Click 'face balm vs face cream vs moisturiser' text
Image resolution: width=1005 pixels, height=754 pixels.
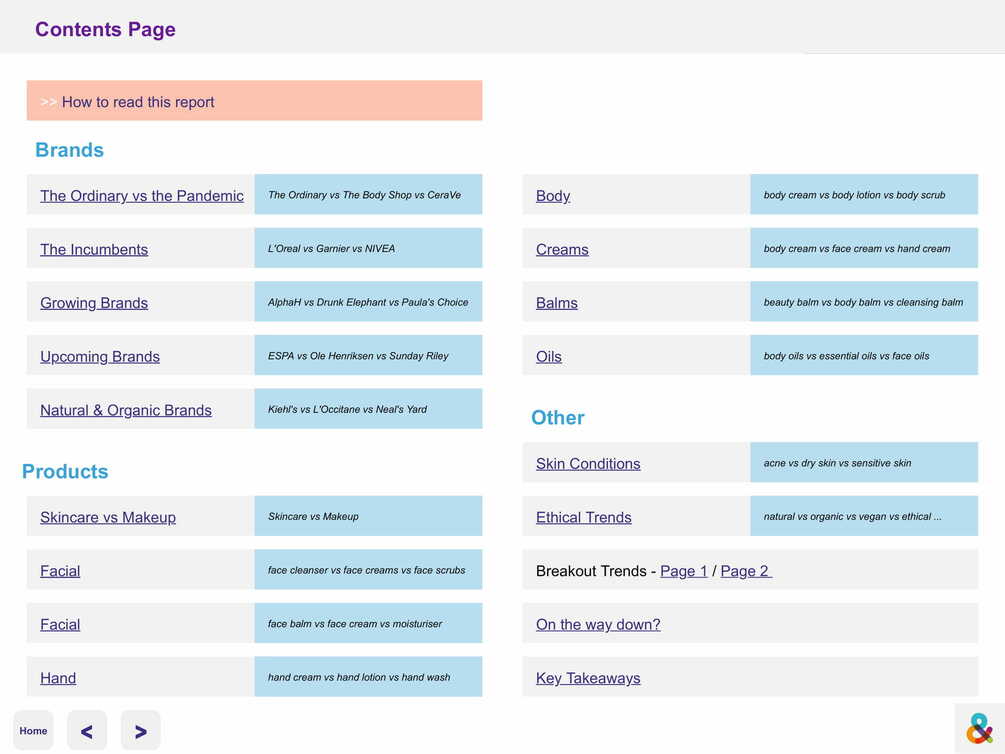pos(355,623)
